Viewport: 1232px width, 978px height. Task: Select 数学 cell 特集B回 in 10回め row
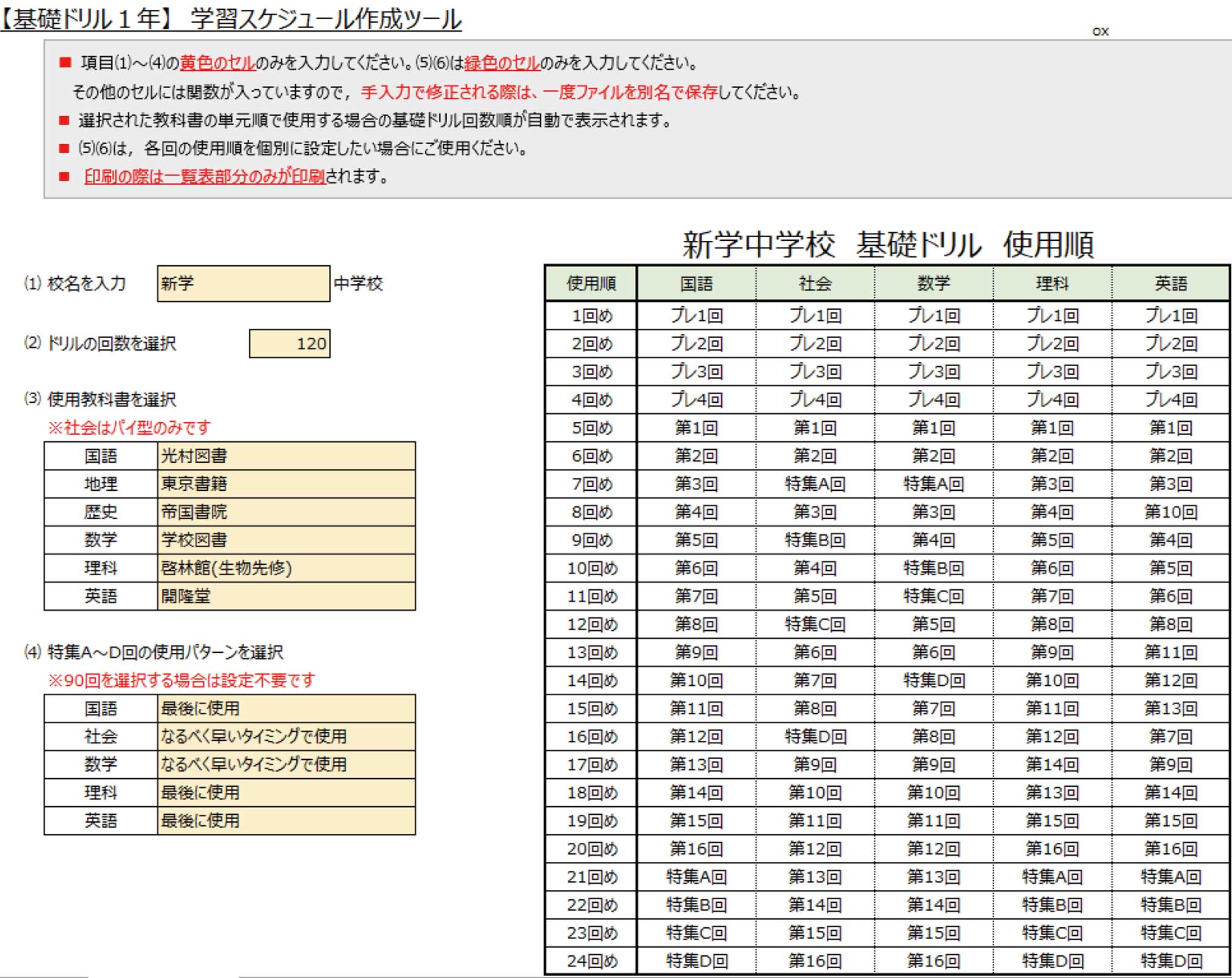pyautogui.click(x=934, y=568)
